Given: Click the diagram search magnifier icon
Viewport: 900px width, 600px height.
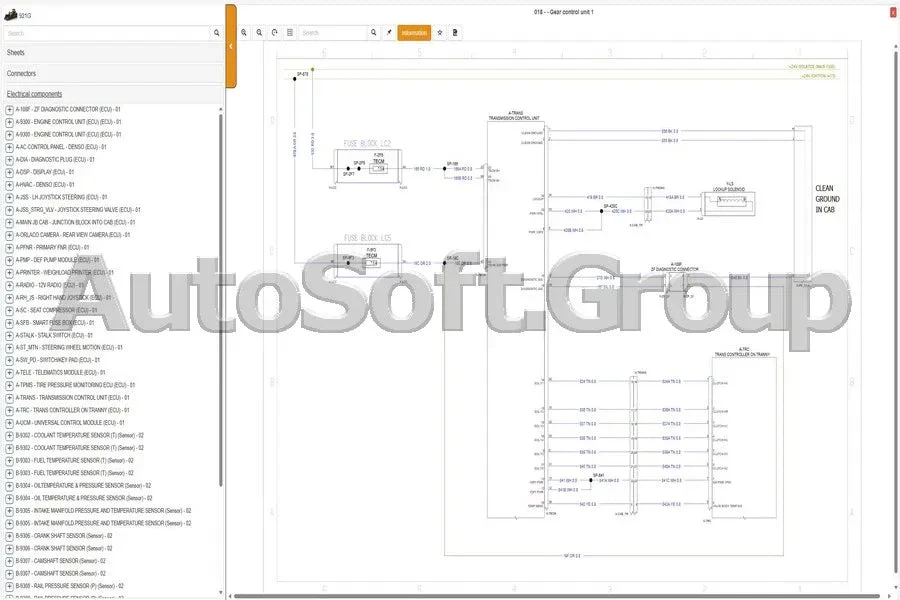Looking at the screenshot, I should coord(374,33).
